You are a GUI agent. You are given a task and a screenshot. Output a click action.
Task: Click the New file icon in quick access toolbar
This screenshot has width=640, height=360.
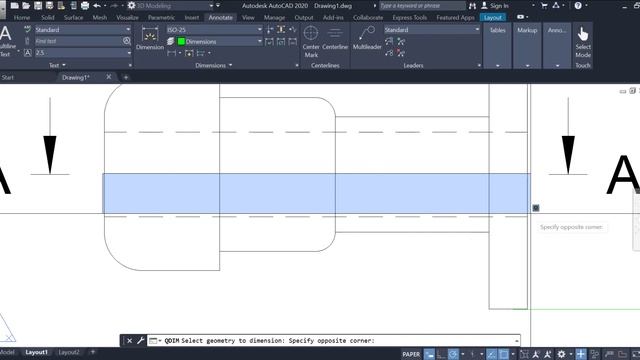click(14, 6)
